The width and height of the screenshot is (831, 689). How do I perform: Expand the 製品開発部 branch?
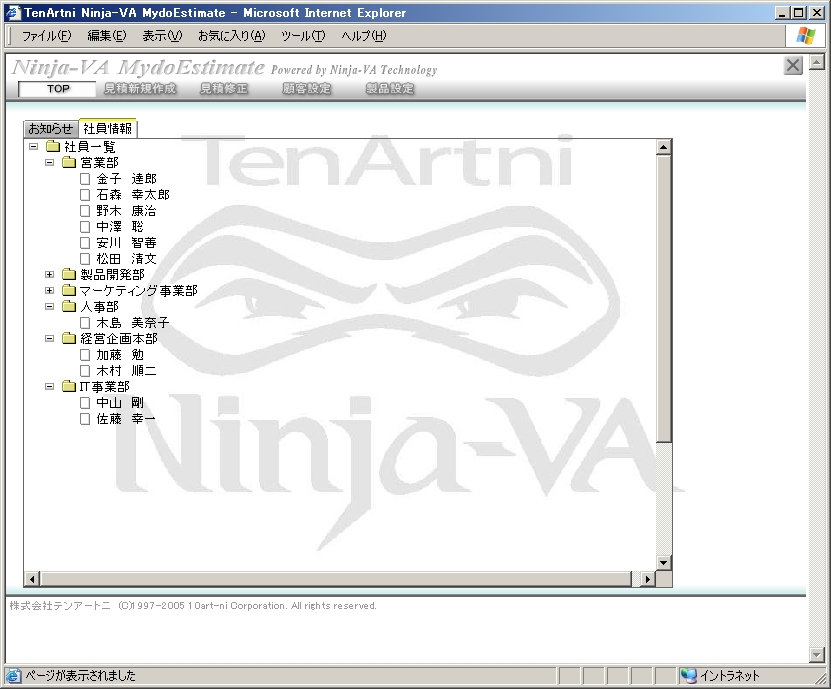tap(49, 274)
